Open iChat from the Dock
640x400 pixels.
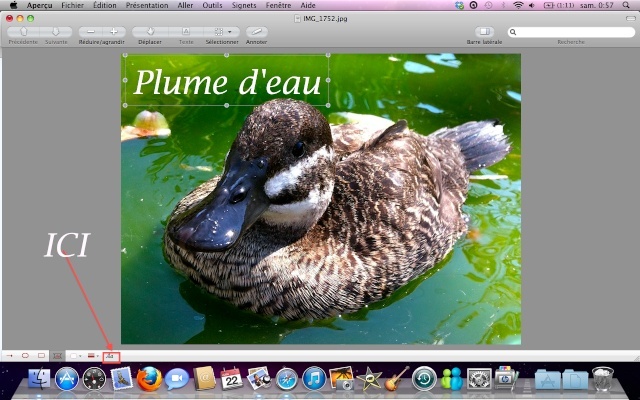177,379
